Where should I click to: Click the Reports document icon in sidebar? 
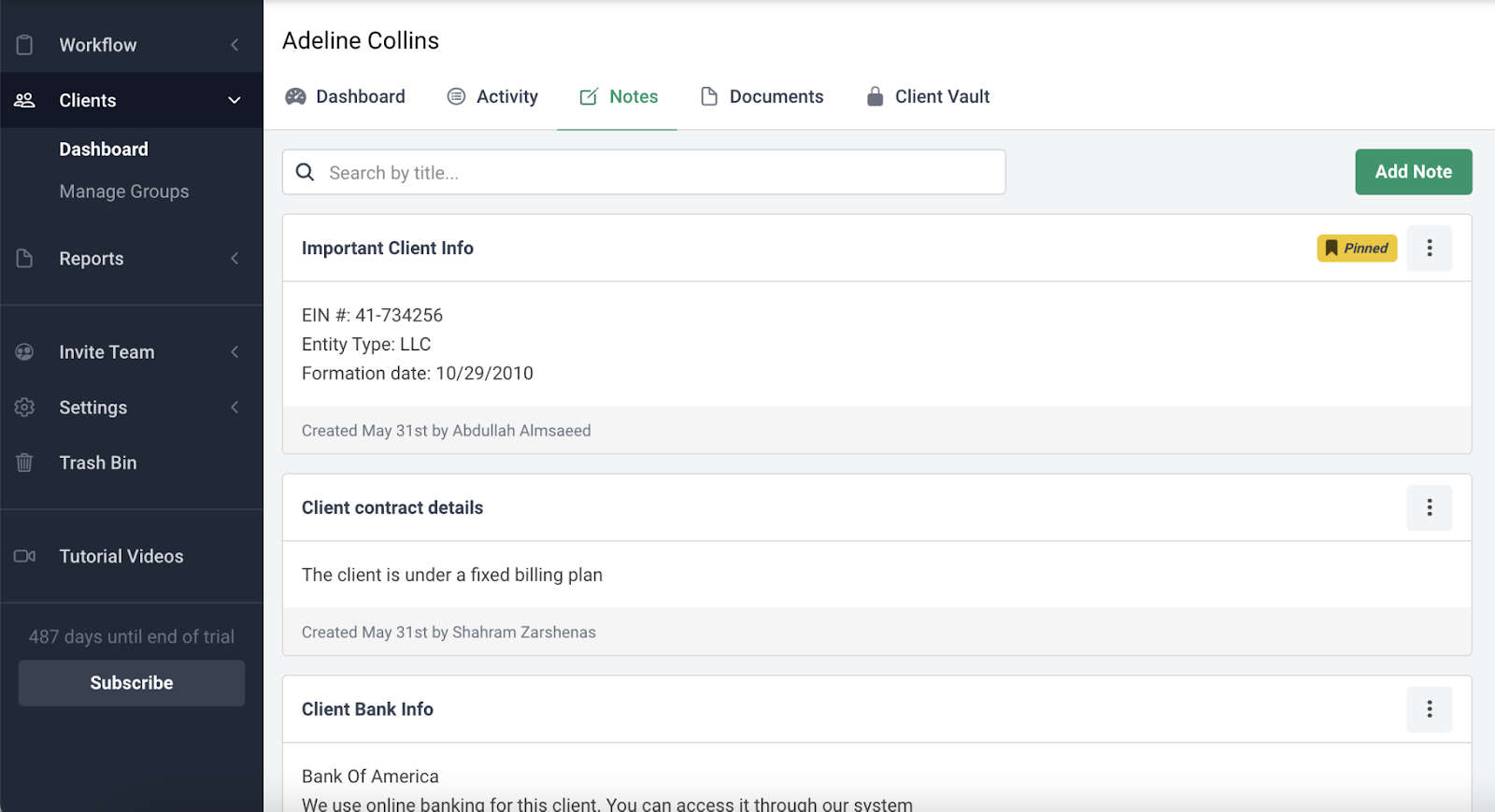pos(25,259)
